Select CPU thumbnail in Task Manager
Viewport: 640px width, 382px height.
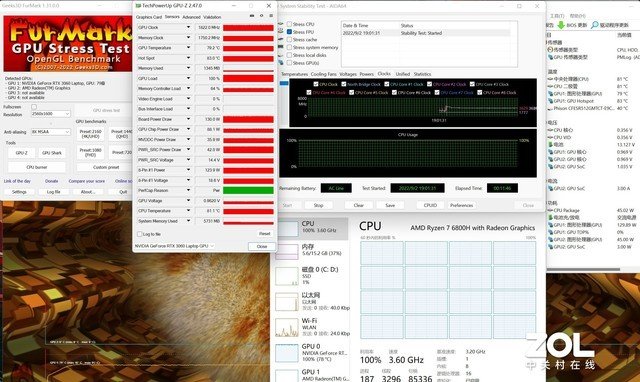coord(287,229)
